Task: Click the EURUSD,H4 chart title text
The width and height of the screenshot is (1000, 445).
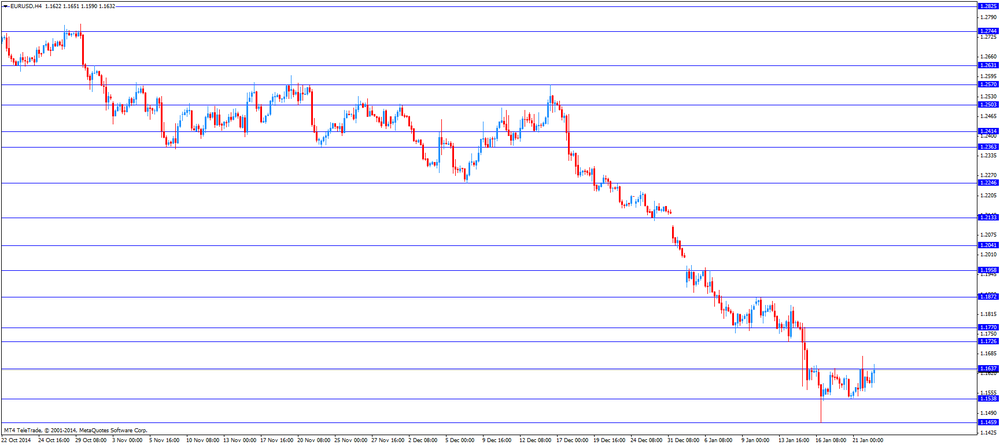Action: (24, 6)
